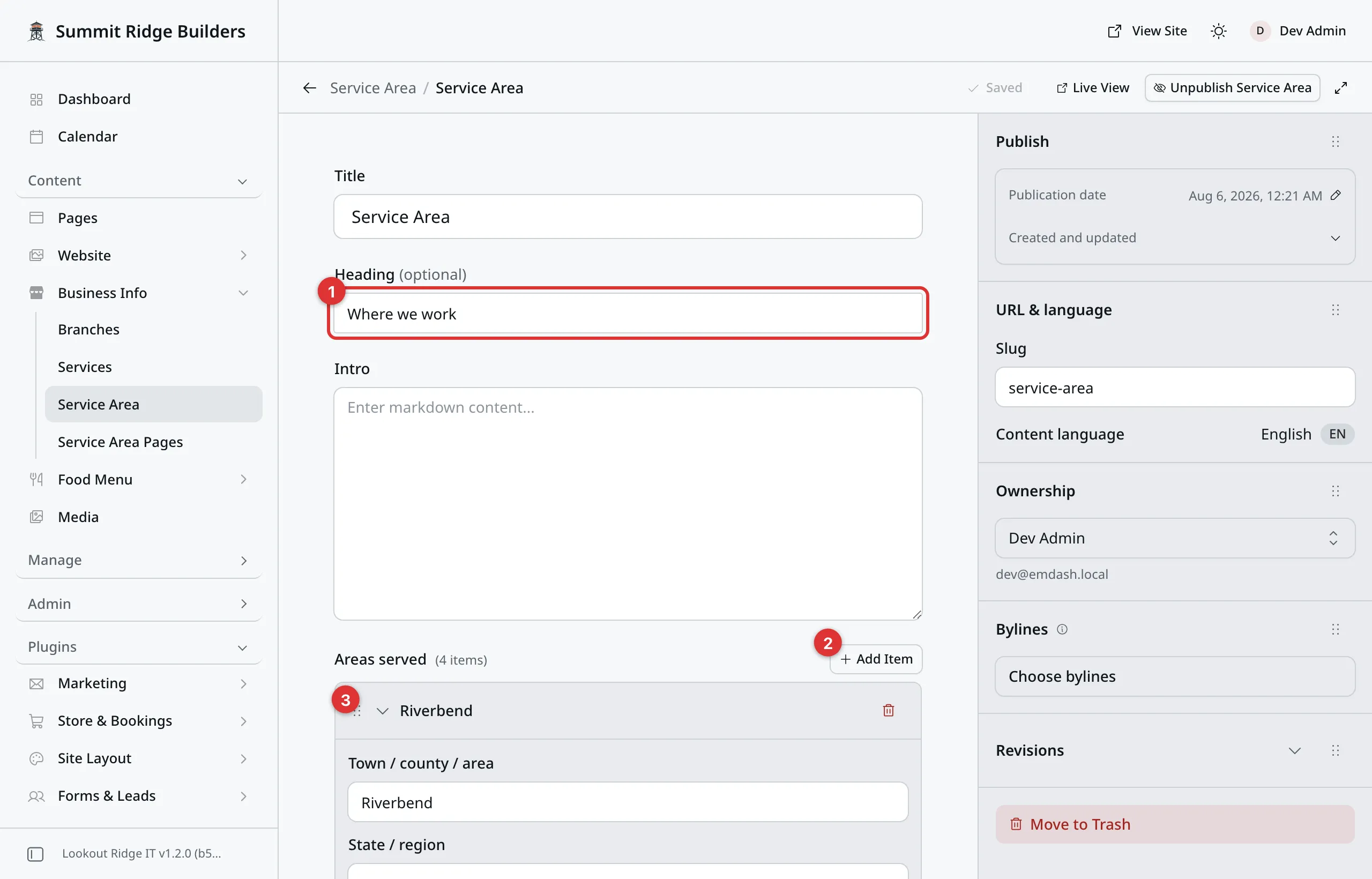Click the Unpublish Service Area button
The width and height of the screenshot is (1372, 879).
(1232, 88)
